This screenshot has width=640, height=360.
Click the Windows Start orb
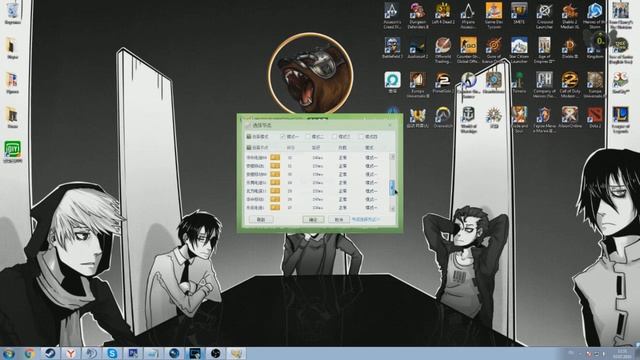coord(9,353)
